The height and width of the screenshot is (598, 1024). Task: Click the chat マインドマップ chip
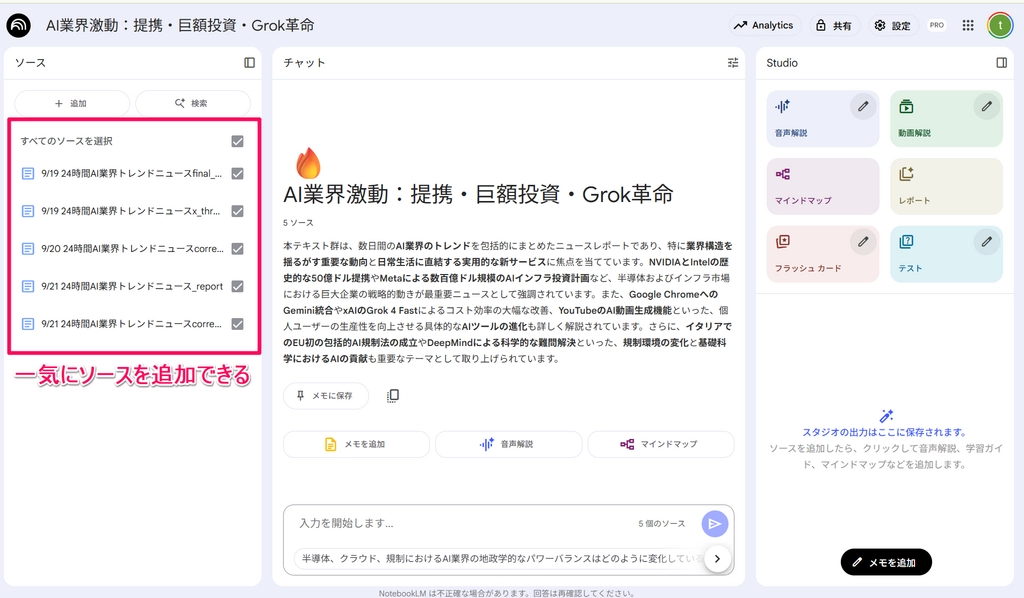click(x=660, y=444)
